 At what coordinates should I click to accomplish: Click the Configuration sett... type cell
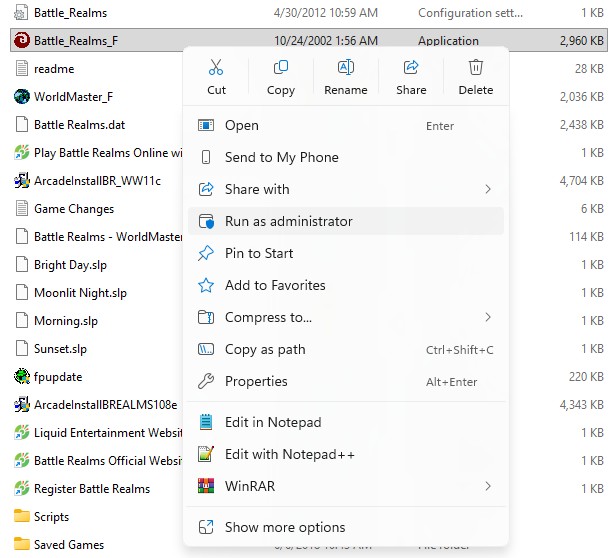tap(470, 13)
